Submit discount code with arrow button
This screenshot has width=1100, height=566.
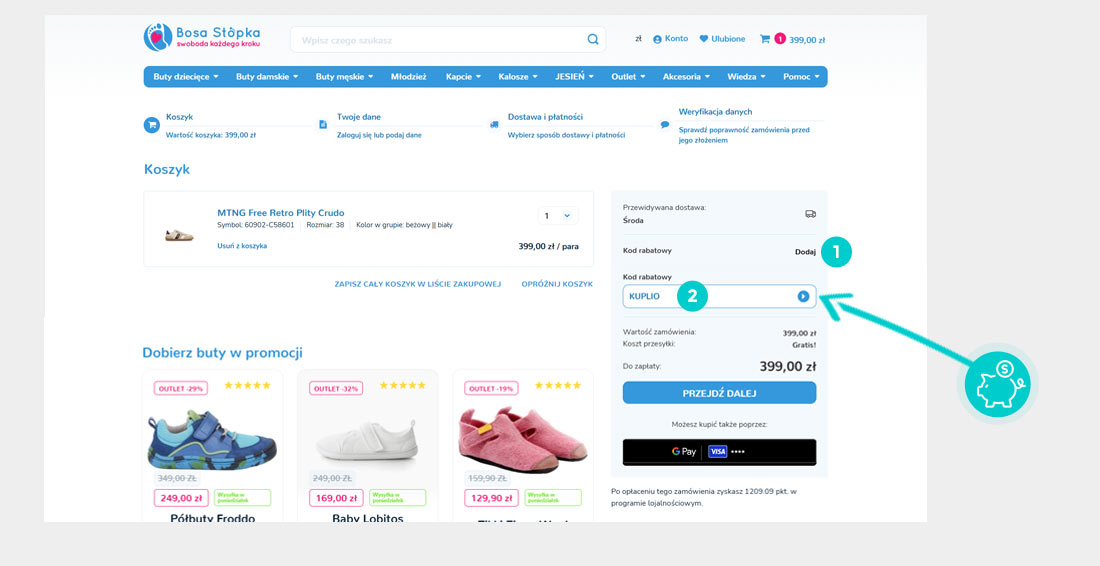[803, 296]
